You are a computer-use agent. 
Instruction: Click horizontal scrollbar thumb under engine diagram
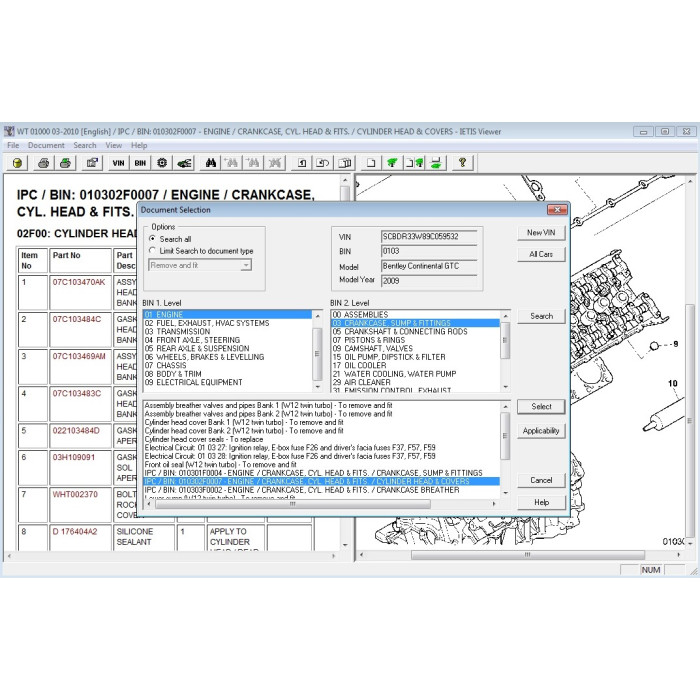click(528, 555)
